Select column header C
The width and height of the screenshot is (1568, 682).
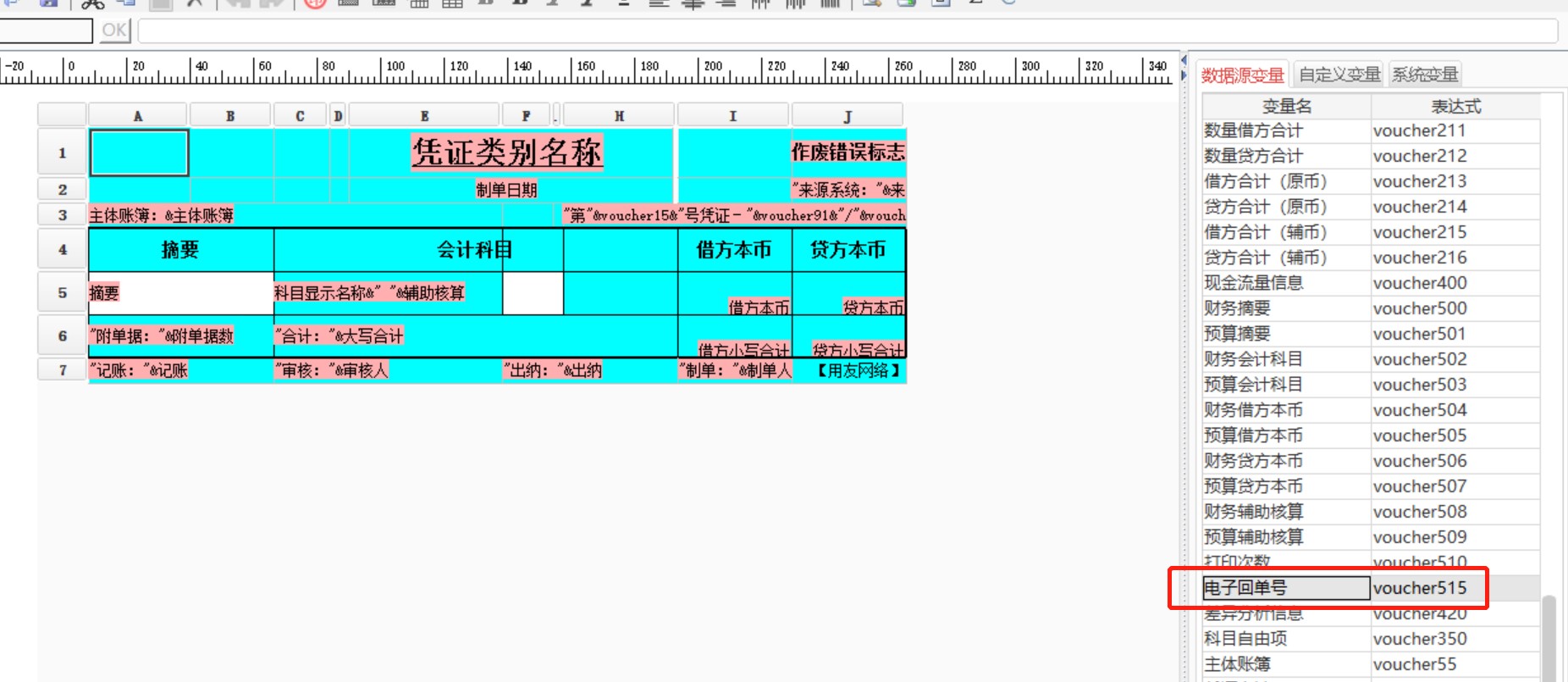[300, 115]
